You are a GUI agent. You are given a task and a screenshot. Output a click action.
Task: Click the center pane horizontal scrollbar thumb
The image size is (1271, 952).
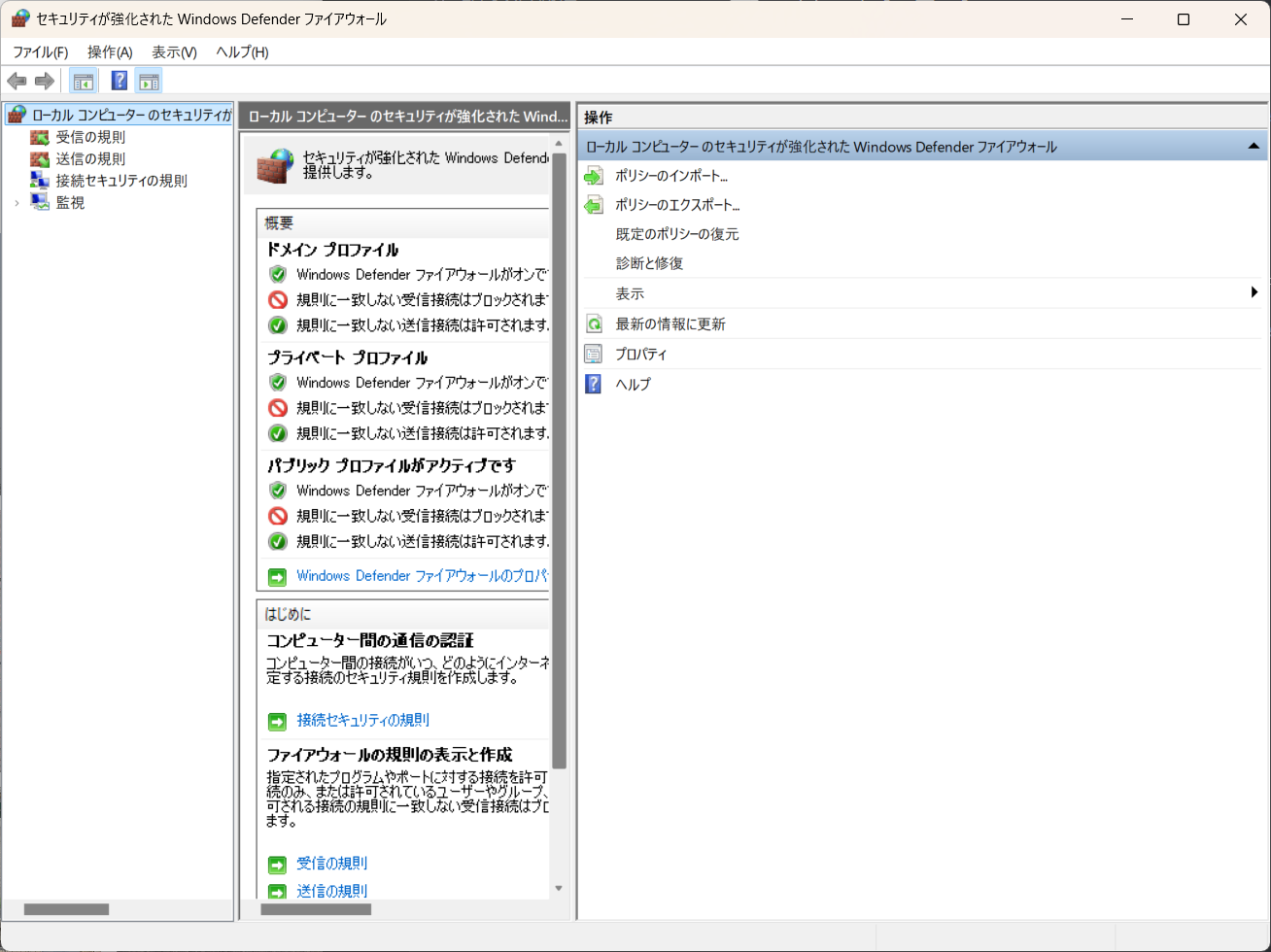[x=316, y=909]
